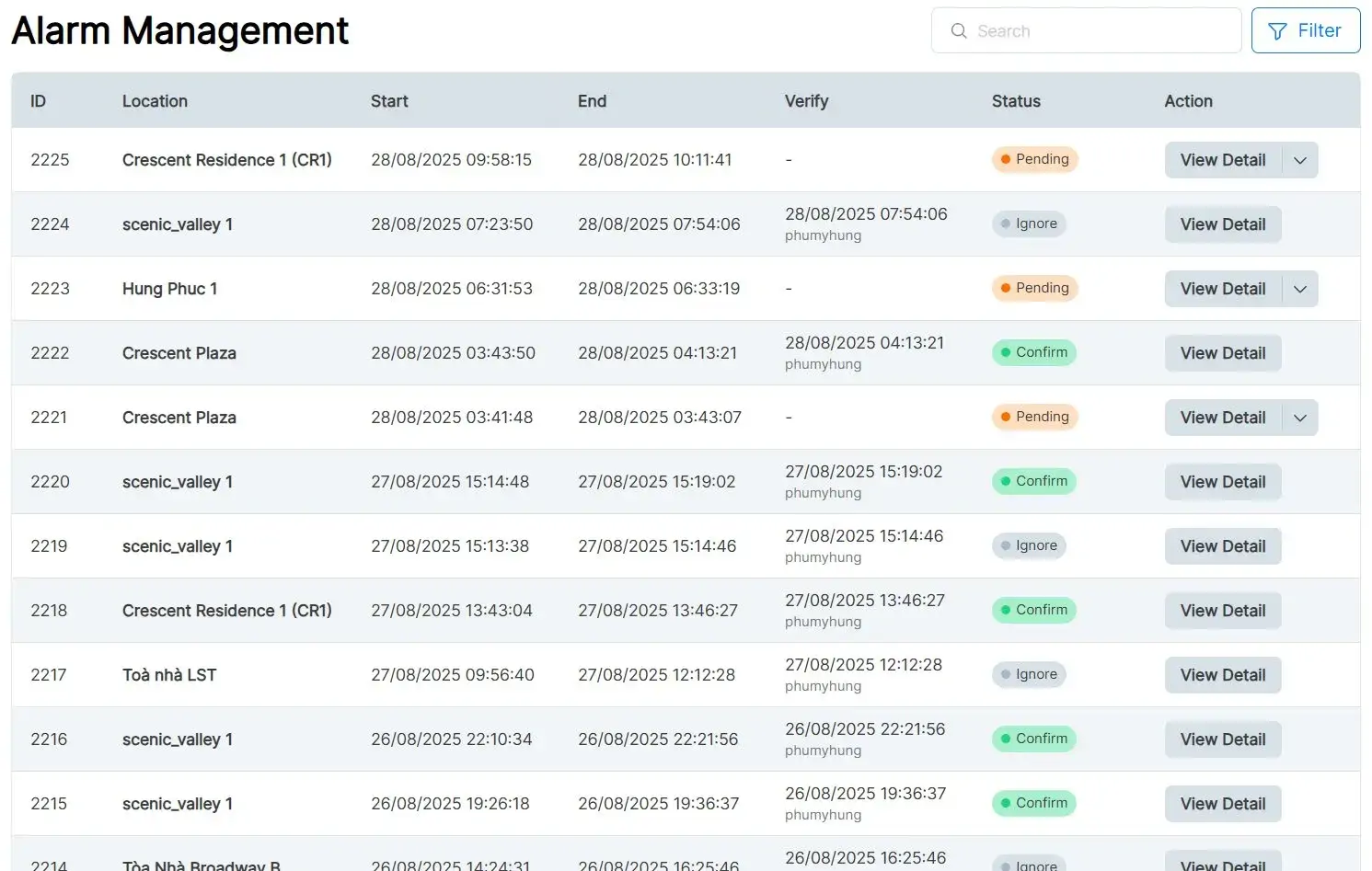Image resolution: width=1372 pixels, height=871 pixels.
Task: Click start time 27/08/2025 09:56:40
Action: (x=453, y=675)
